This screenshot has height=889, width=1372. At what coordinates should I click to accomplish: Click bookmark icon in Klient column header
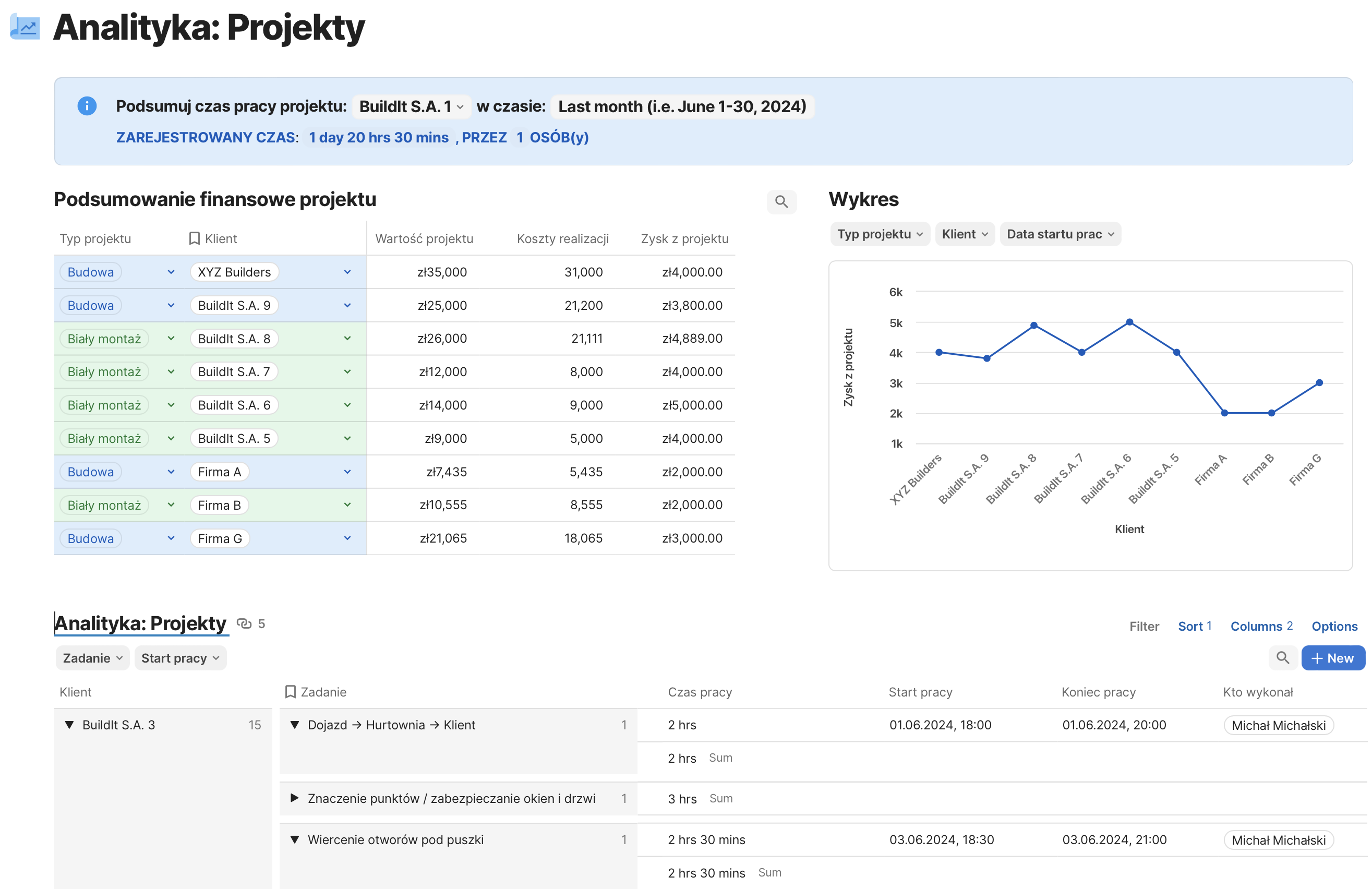pos(194,238)
